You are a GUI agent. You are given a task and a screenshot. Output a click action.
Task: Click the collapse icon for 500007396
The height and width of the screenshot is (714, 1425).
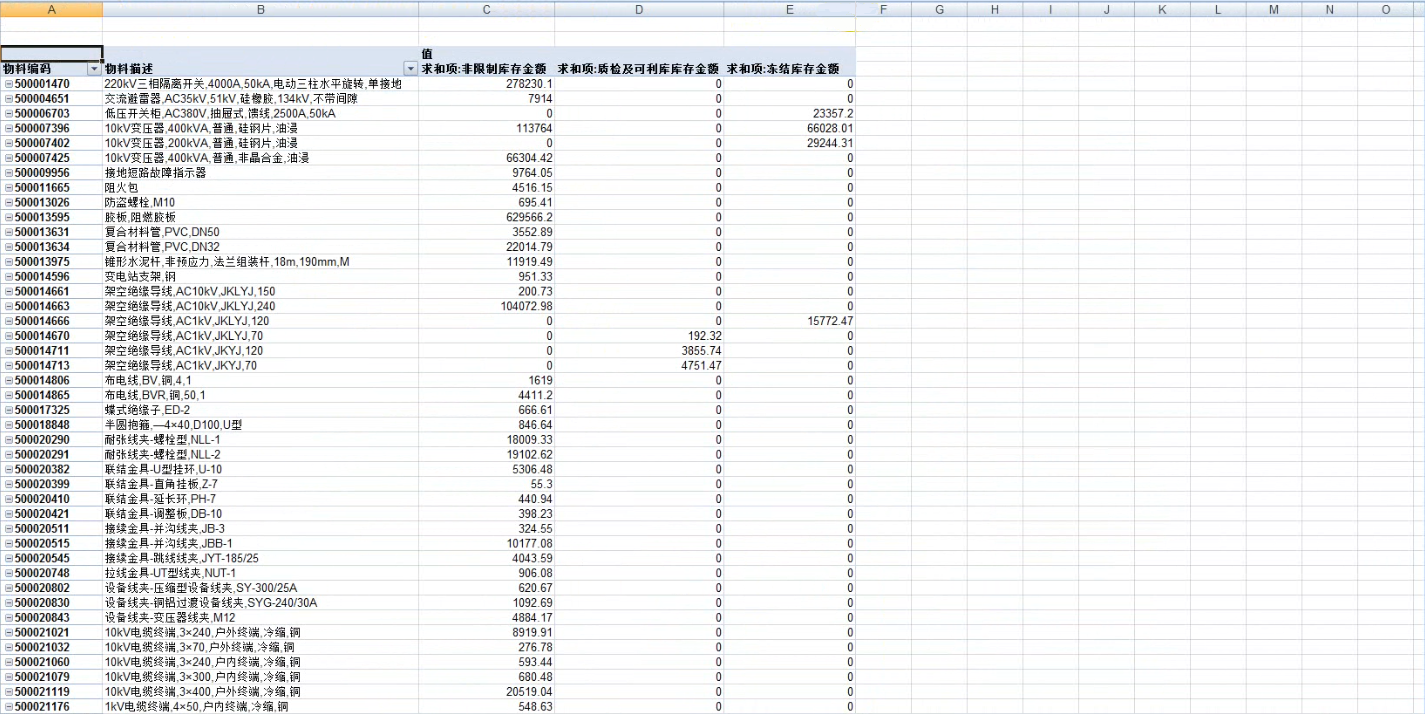[x=9, y=129]
